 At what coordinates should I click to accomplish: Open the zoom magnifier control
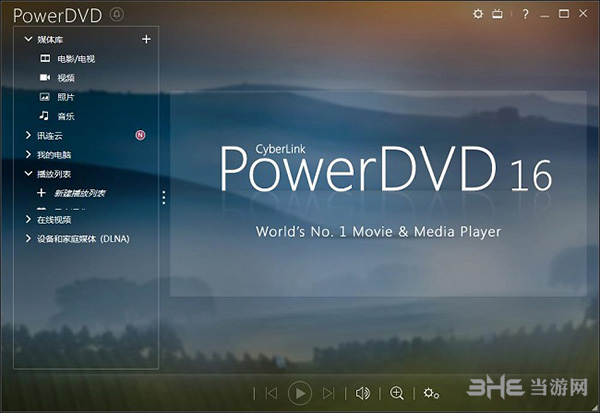coord(397,393)
